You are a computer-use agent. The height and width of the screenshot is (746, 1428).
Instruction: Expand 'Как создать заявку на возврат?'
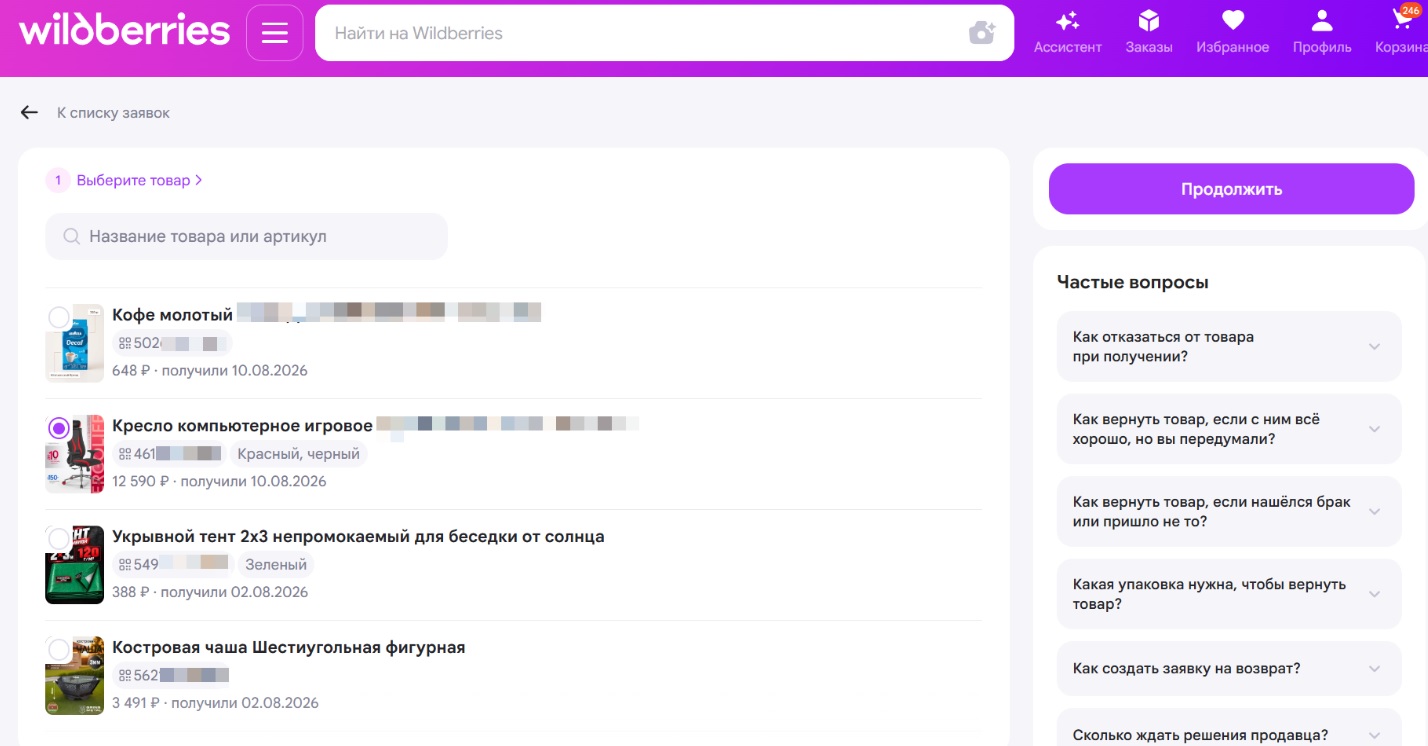[x=1229, y=669]
